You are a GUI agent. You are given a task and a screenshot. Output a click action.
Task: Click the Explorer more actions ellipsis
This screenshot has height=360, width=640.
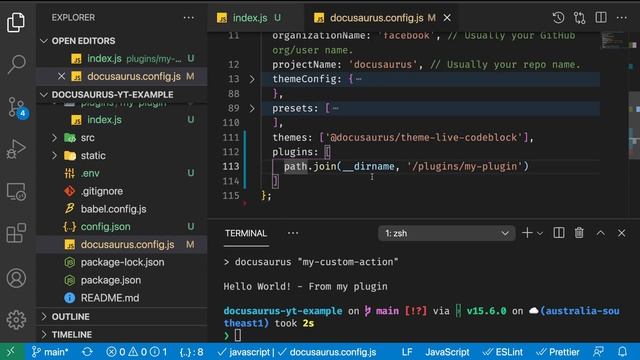pos(189,18)
